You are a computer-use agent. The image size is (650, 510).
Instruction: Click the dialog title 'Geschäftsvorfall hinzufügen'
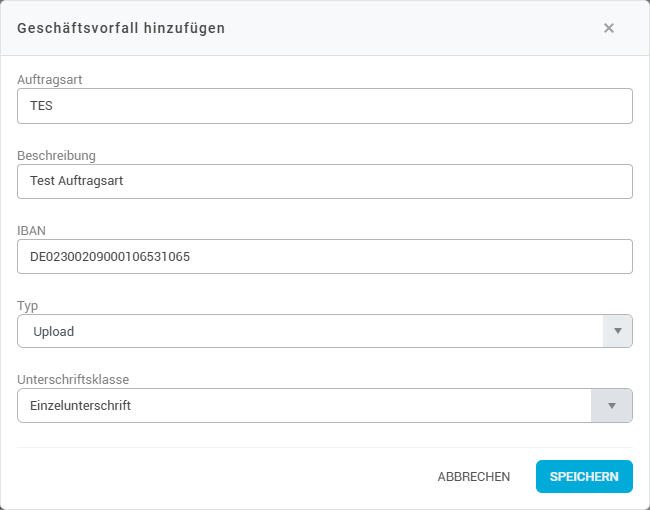click(121, 28)
